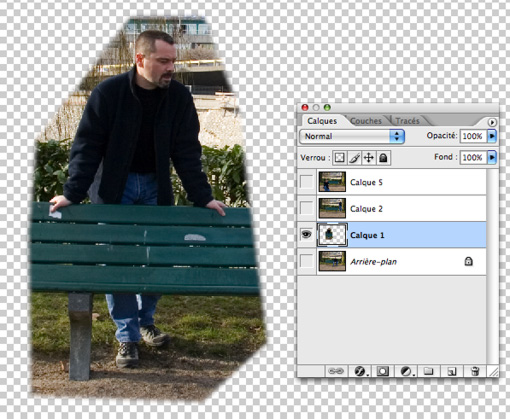Click the Opacité 100% value field
The image size is (510, 419).
[x=473, y=136]
